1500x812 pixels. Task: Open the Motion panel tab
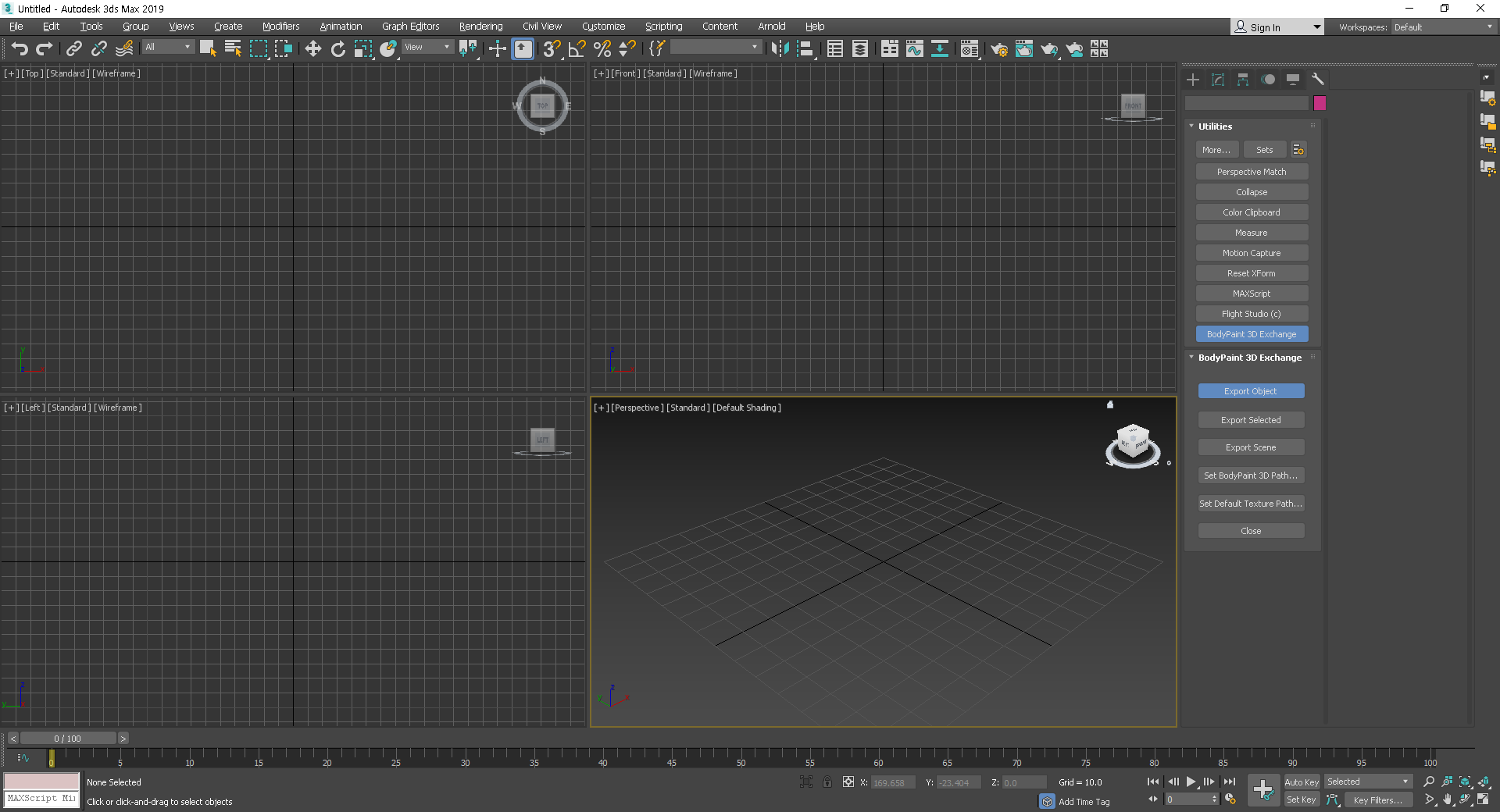pos(1268,79)
